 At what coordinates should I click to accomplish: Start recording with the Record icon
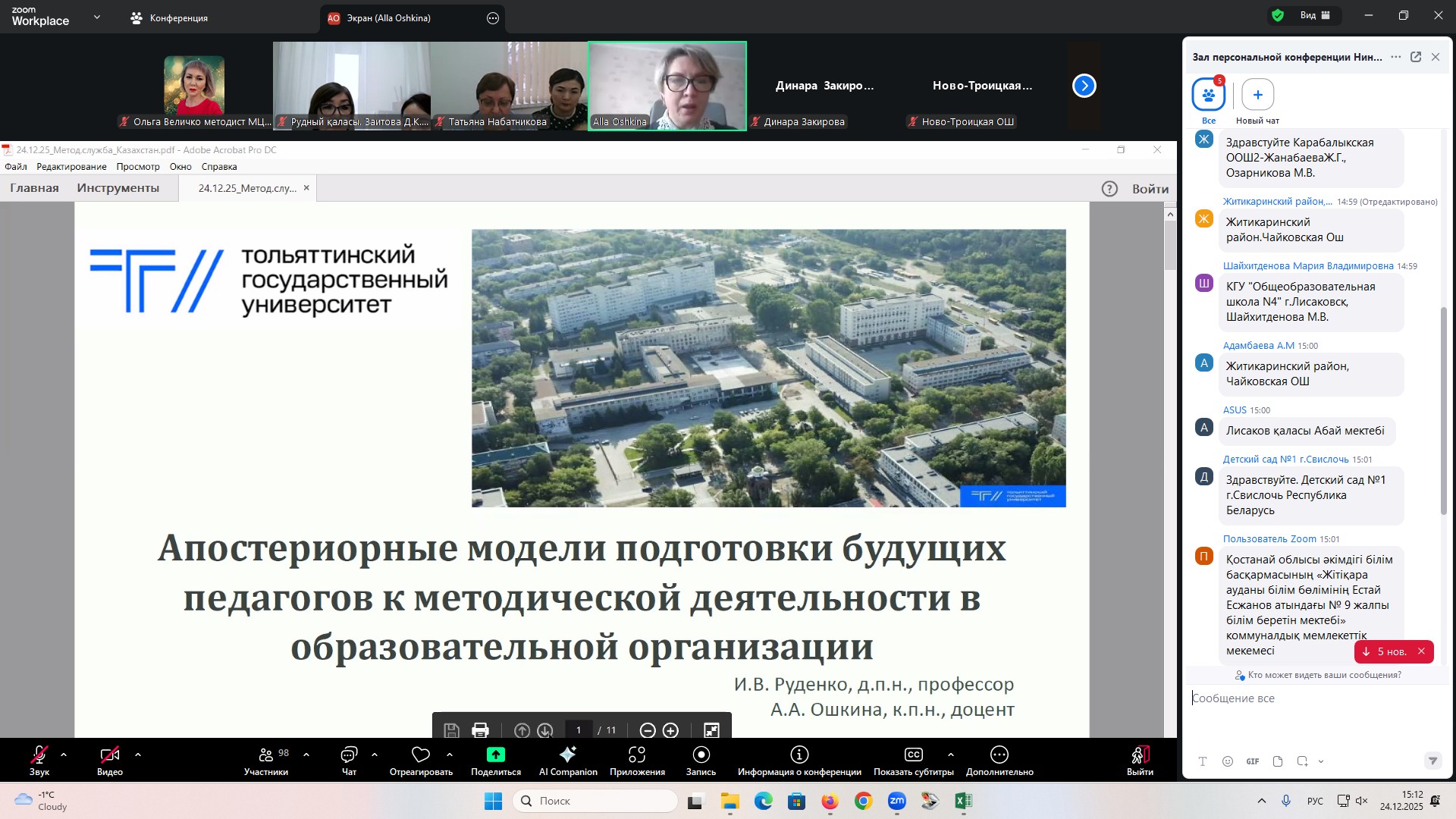coord(701,755)
